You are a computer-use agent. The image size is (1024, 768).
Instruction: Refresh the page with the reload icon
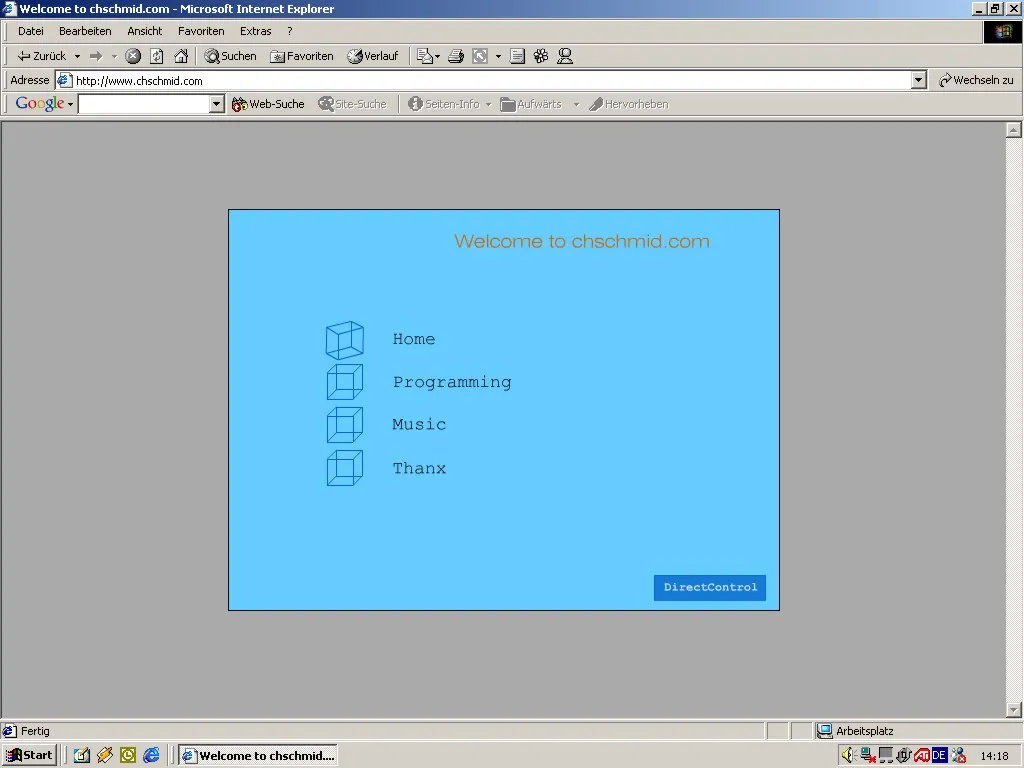pyautogui.click(x=157, y=56)
